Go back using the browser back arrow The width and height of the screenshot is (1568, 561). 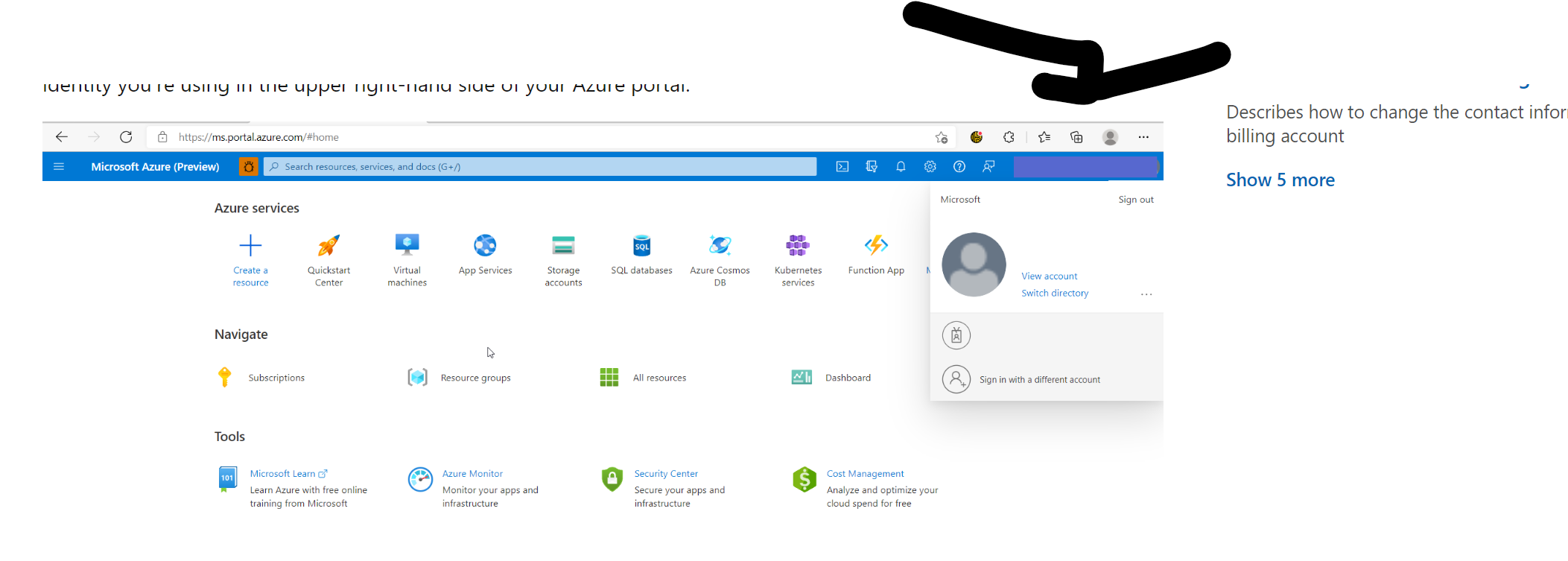62,137
